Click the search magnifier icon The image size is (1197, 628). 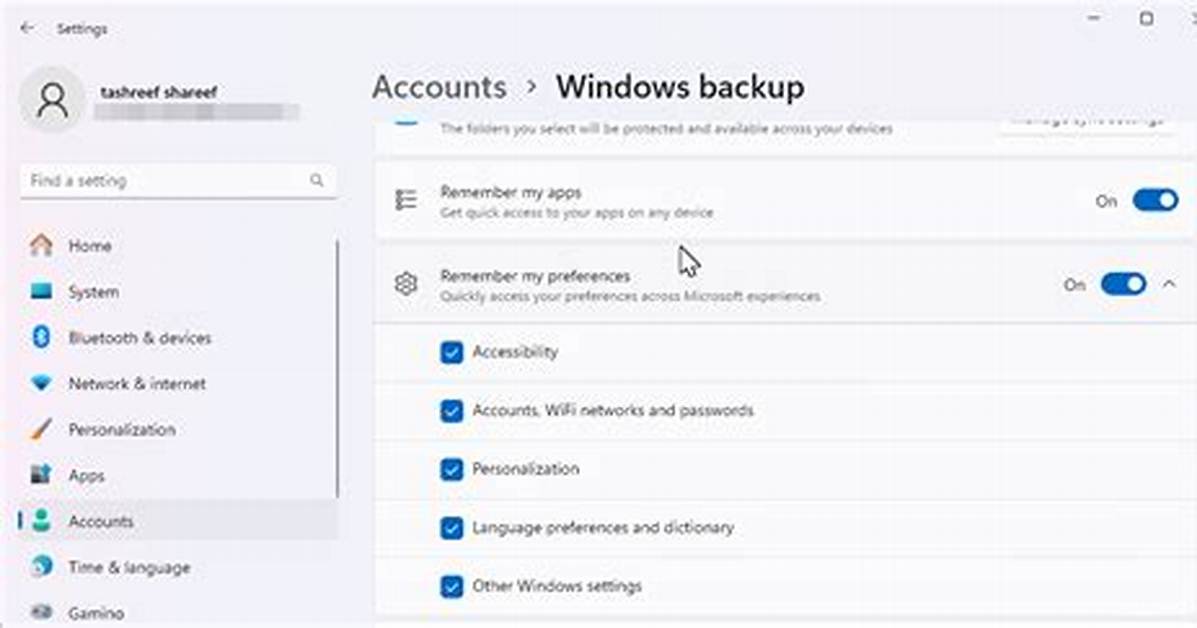coord(316,181)
